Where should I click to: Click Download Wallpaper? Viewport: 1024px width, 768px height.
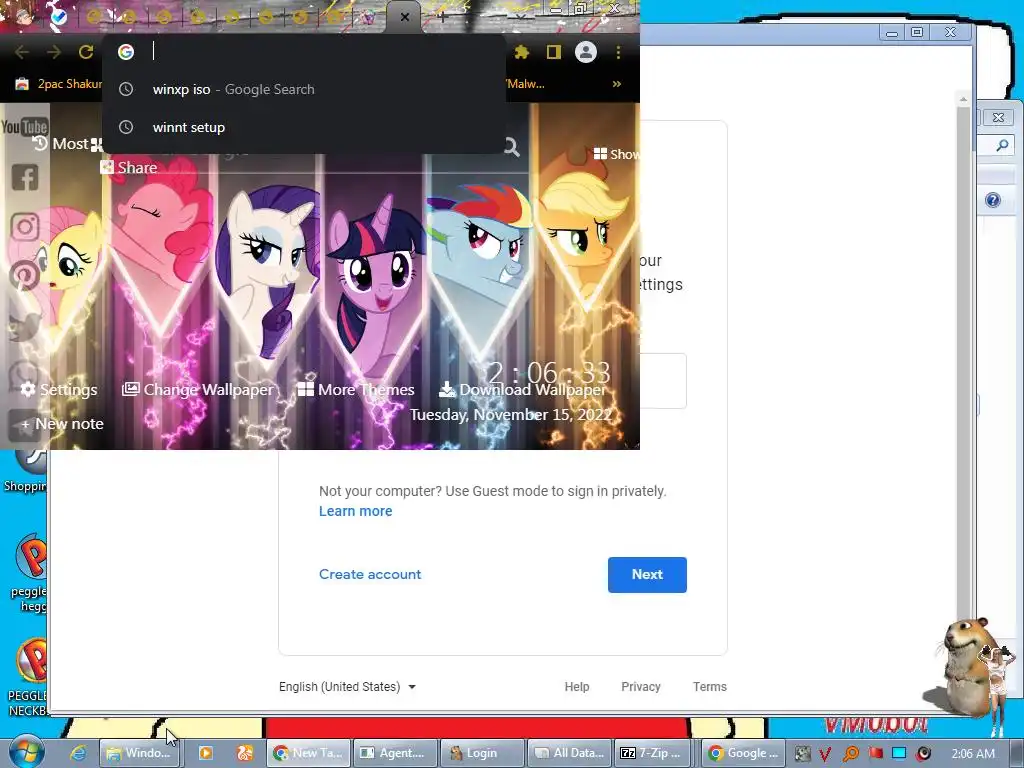[522, 389]
